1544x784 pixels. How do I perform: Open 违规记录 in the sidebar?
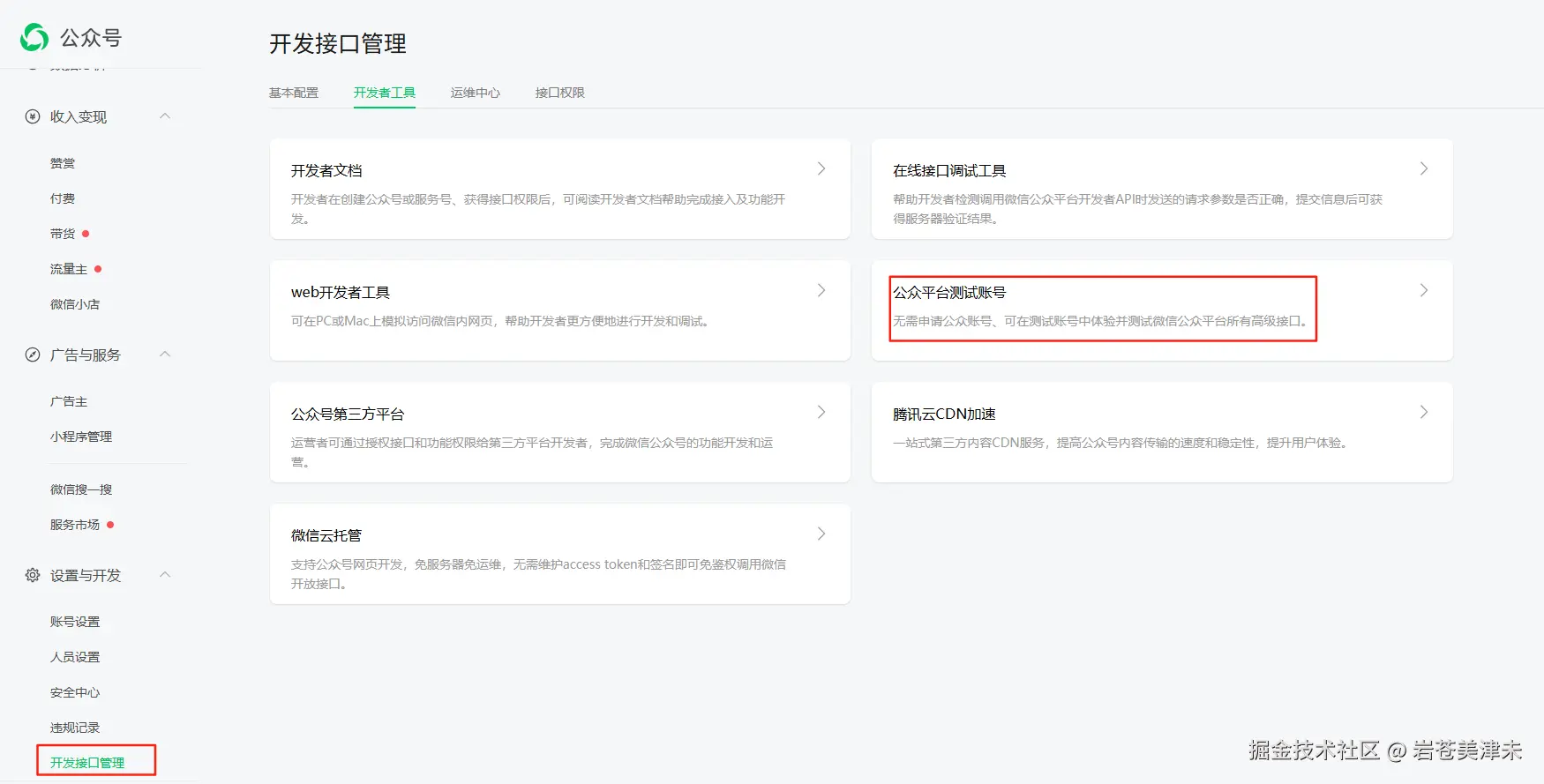[x=75, y=728]
